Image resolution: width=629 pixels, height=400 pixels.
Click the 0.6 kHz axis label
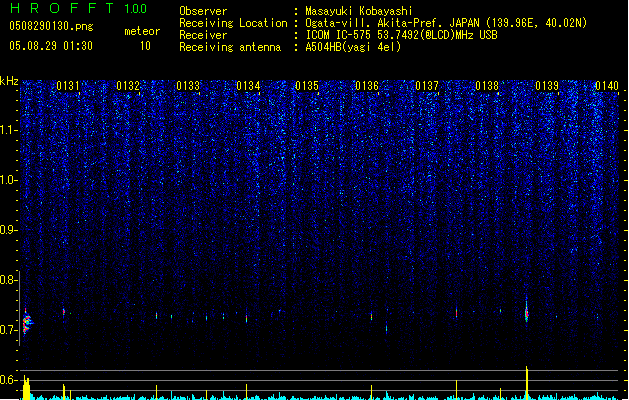tap(9, 380)
